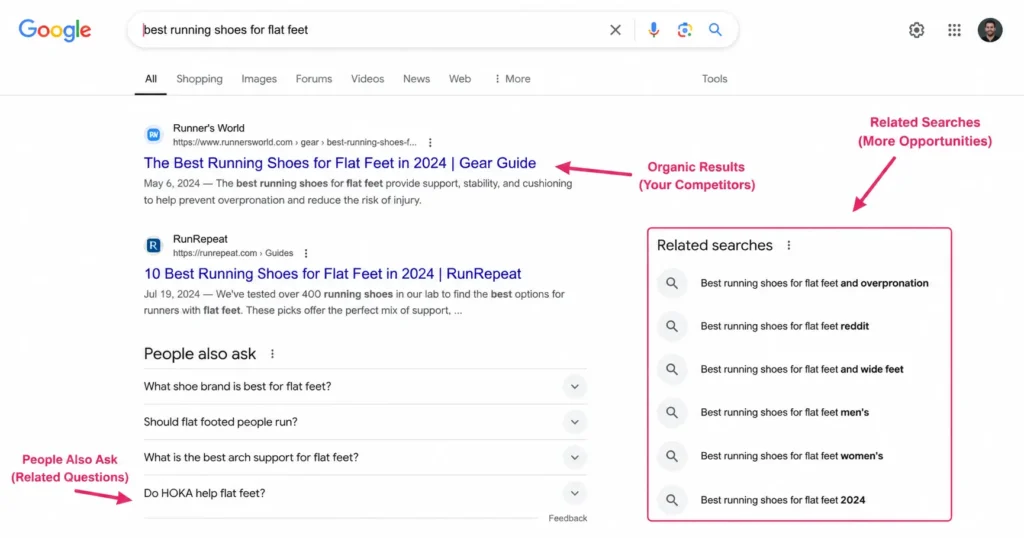Click search icon beside 'men's' suggestion
1024x538 pixels.
(x=672, y=413)
